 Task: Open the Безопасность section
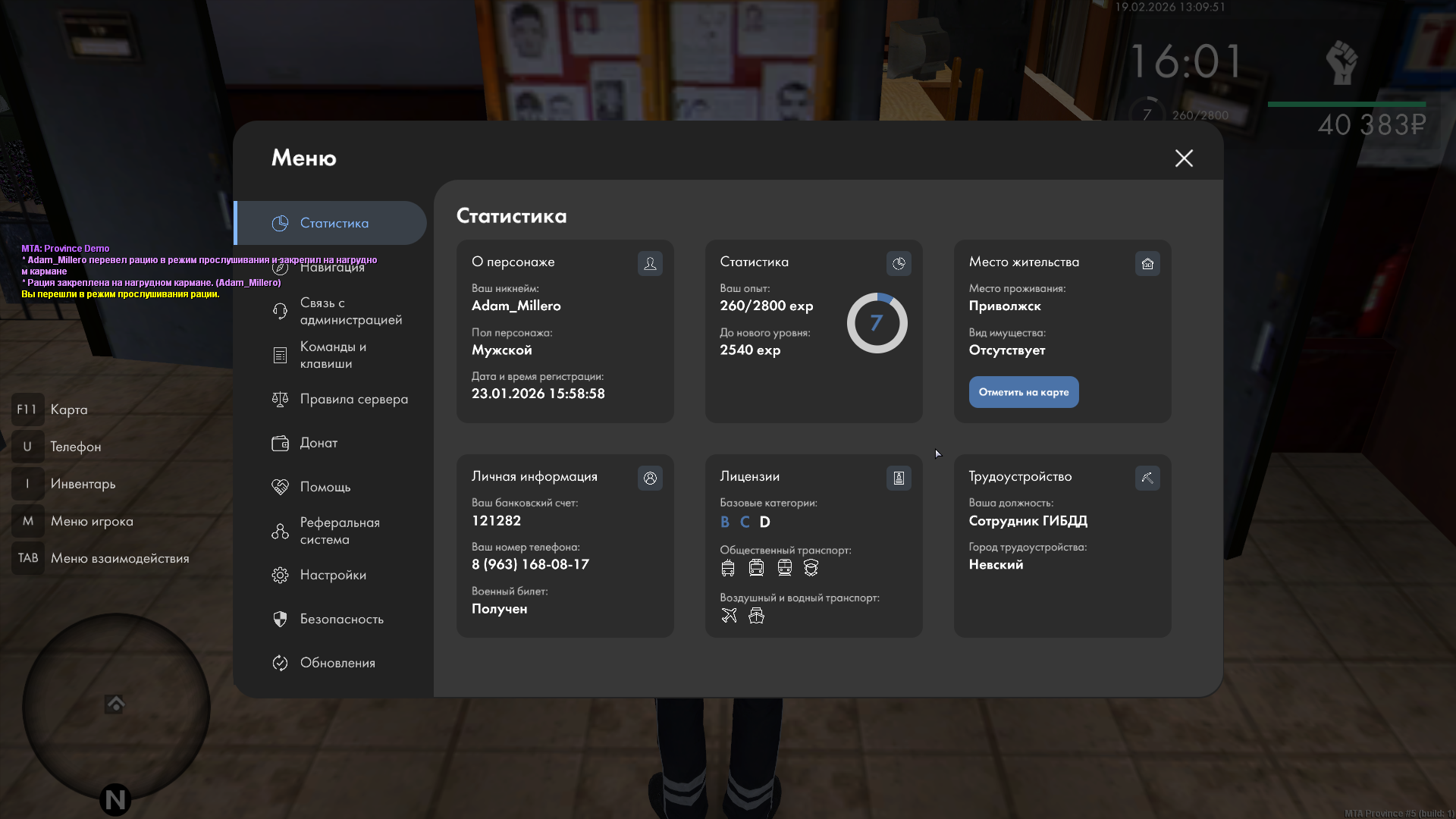pyautogui.click(x=340, y=619)
